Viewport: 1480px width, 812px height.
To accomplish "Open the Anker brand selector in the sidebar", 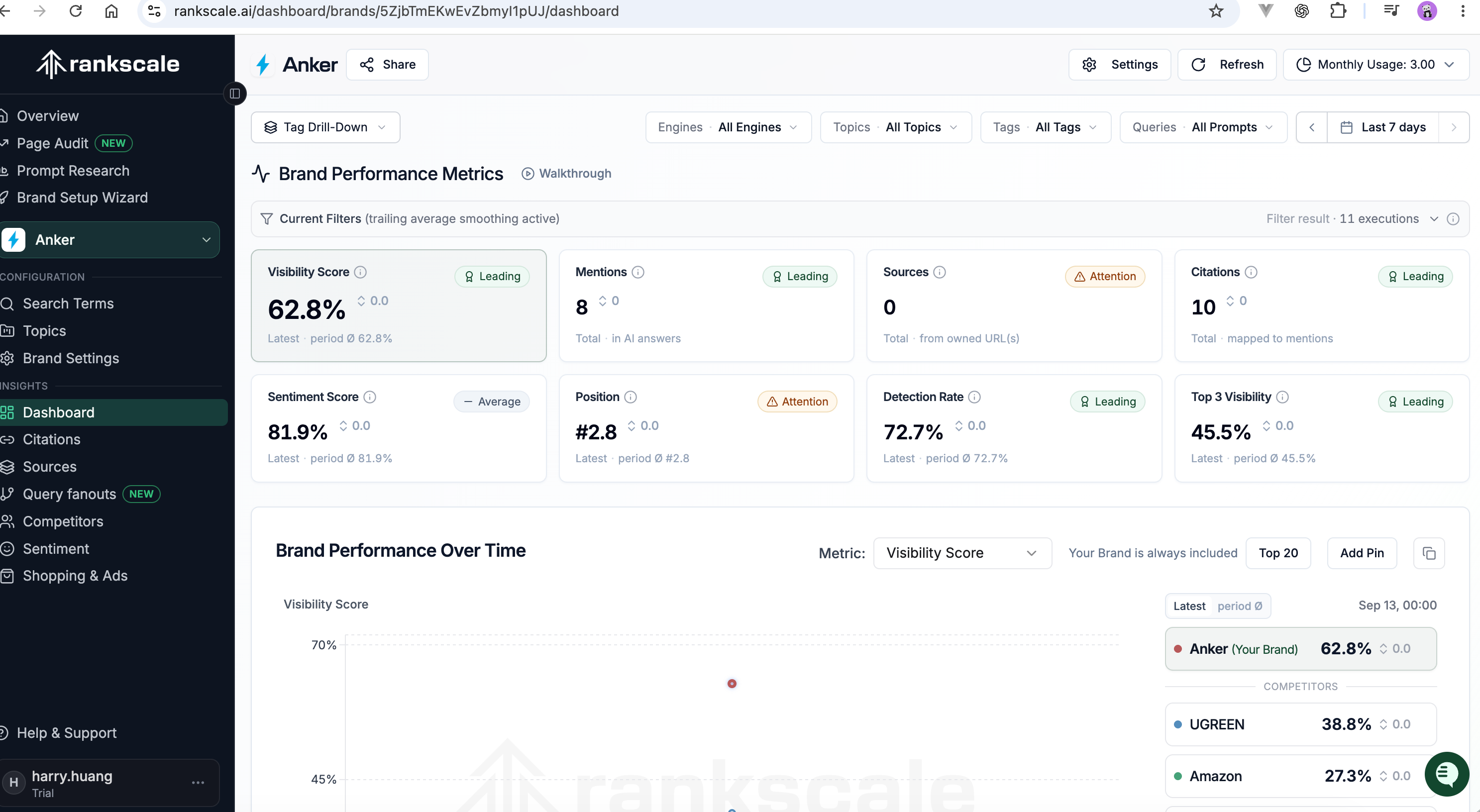I will [x=109, y=240].
